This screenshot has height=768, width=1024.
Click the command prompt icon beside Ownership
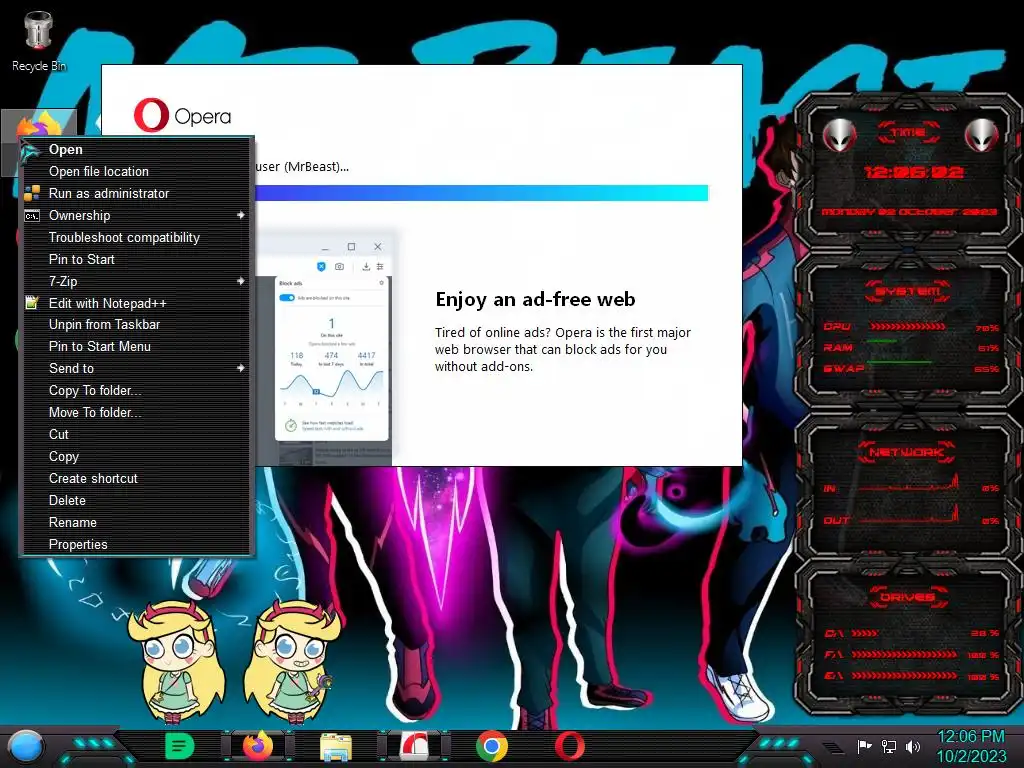(31, 216)
